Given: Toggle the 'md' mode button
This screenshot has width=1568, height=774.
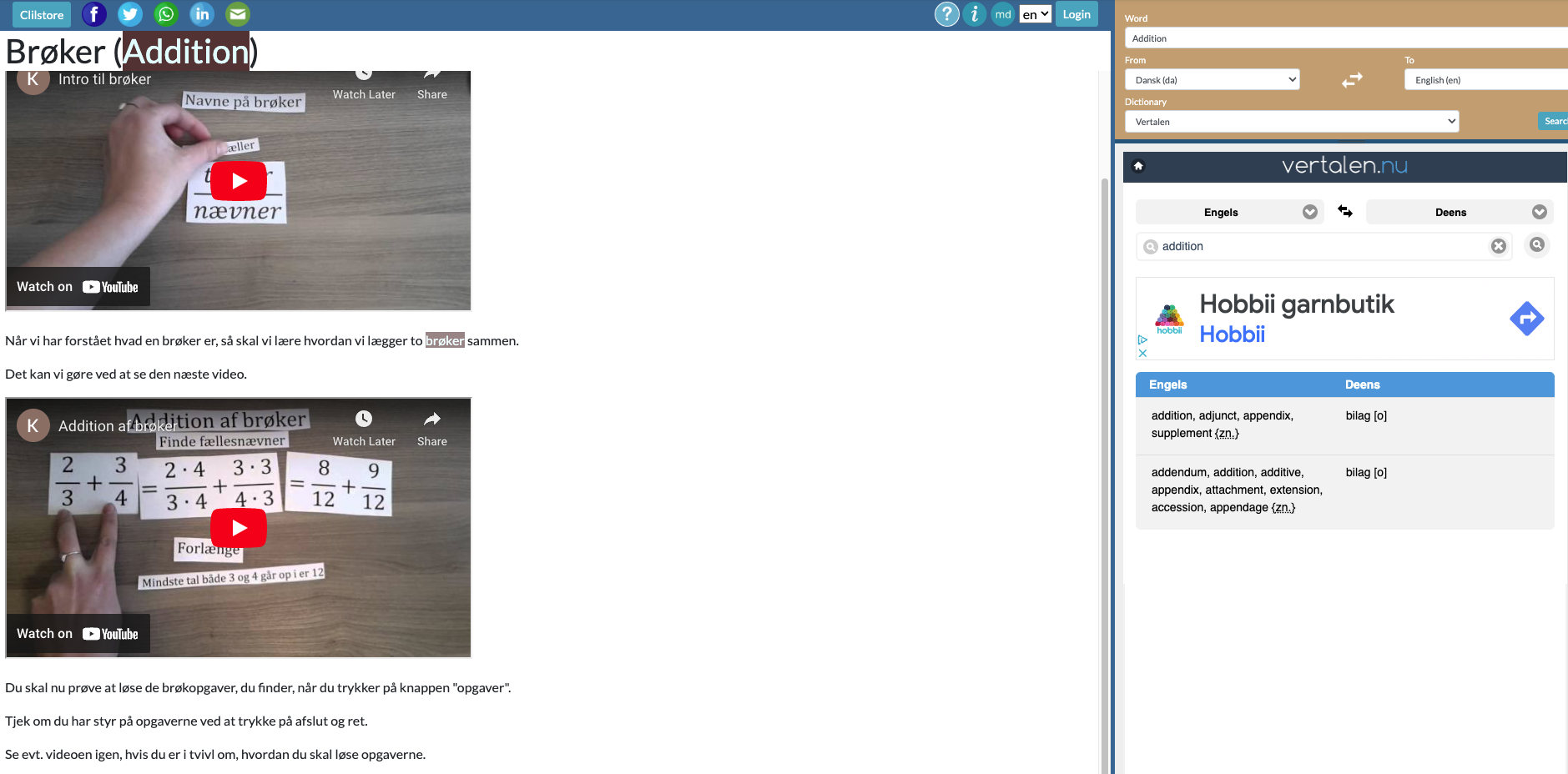Looking at the screenshot, I should click(x=1003, y=14).
